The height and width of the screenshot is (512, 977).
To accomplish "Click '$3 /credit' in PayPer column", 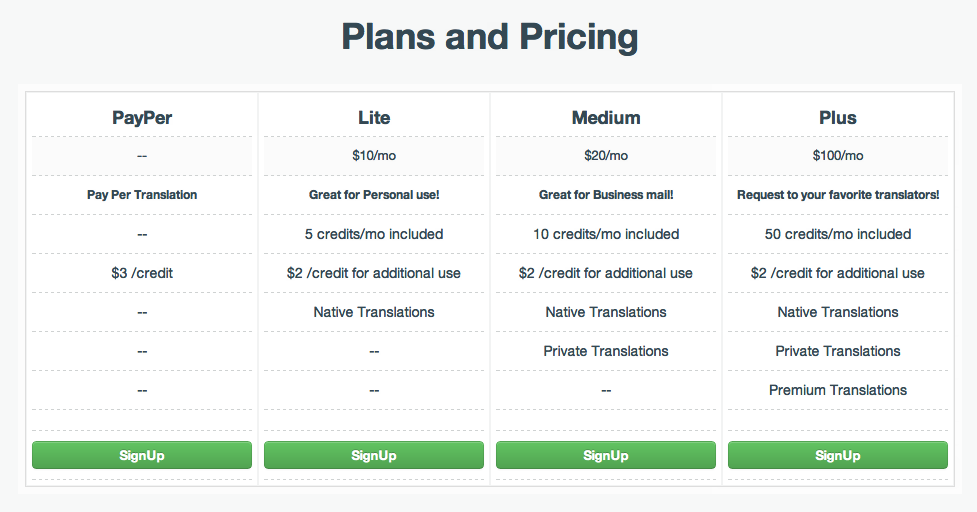I will pyautogui.click(x=142, y=273).
